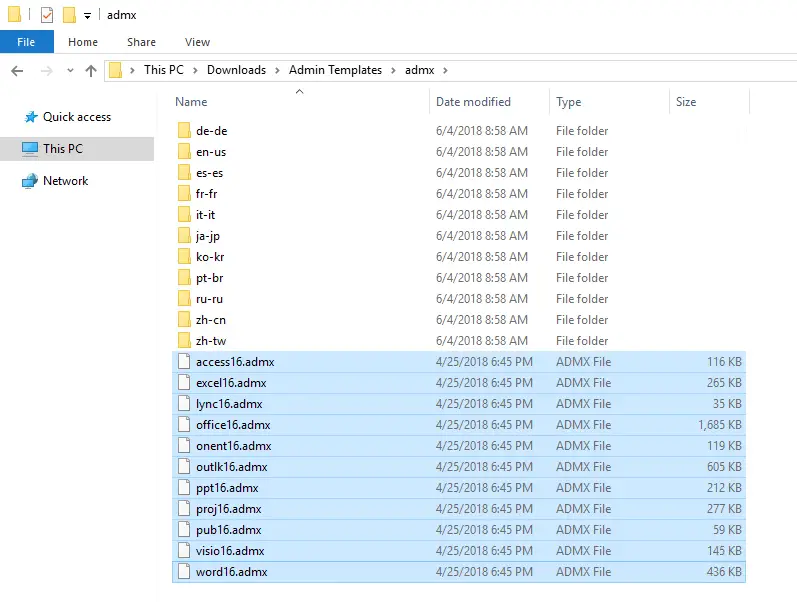Click the date modified of ppt16.admx row

484,488
